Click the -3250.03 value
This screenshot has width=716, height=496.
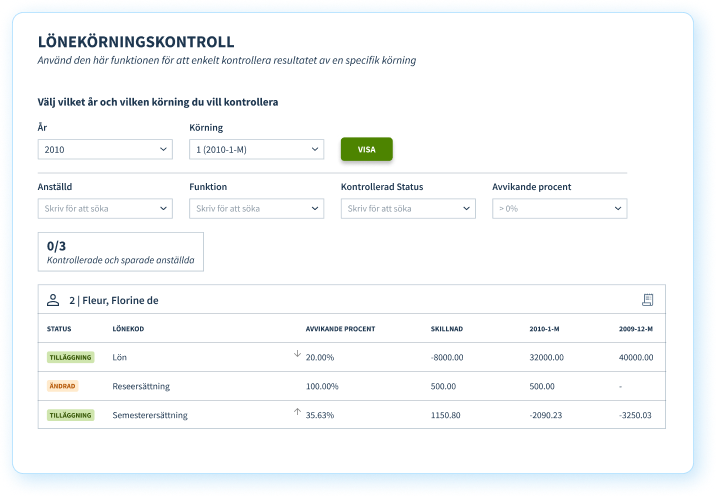[635, 415]
